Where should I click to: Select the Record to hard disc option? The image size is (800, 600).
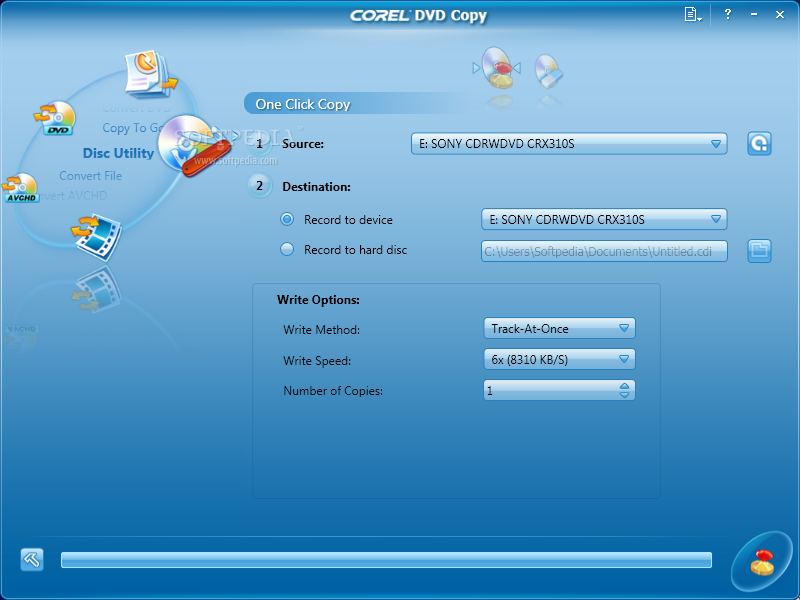click(x=287, y=249)
